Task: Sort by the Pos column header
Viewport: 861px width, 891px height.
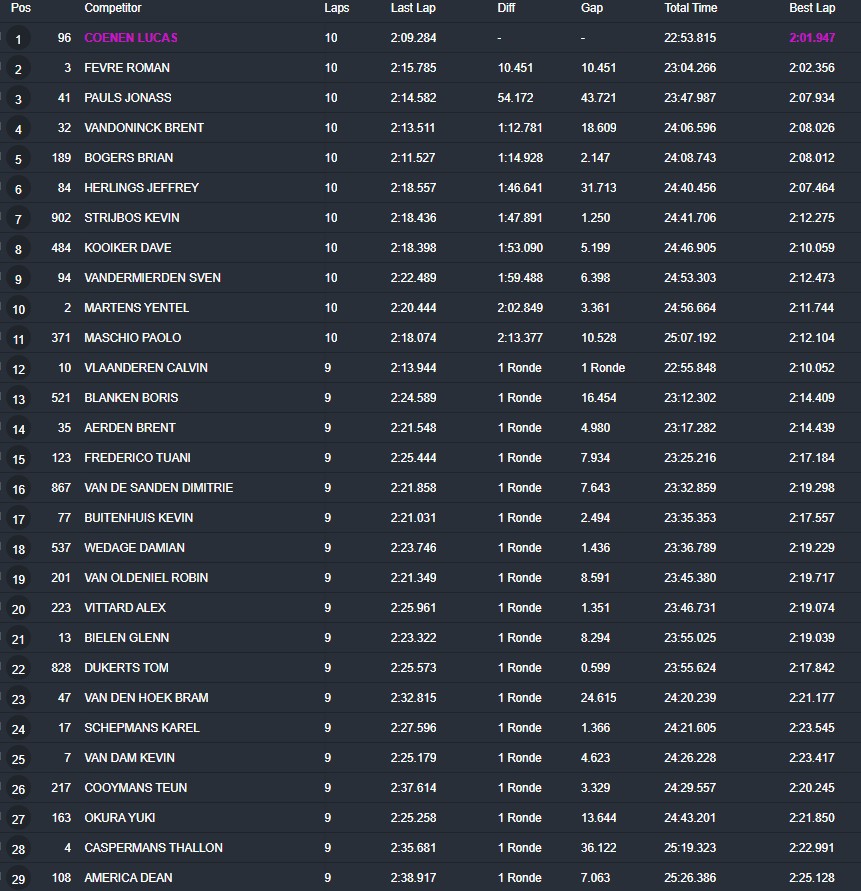Action: [21, 8]
